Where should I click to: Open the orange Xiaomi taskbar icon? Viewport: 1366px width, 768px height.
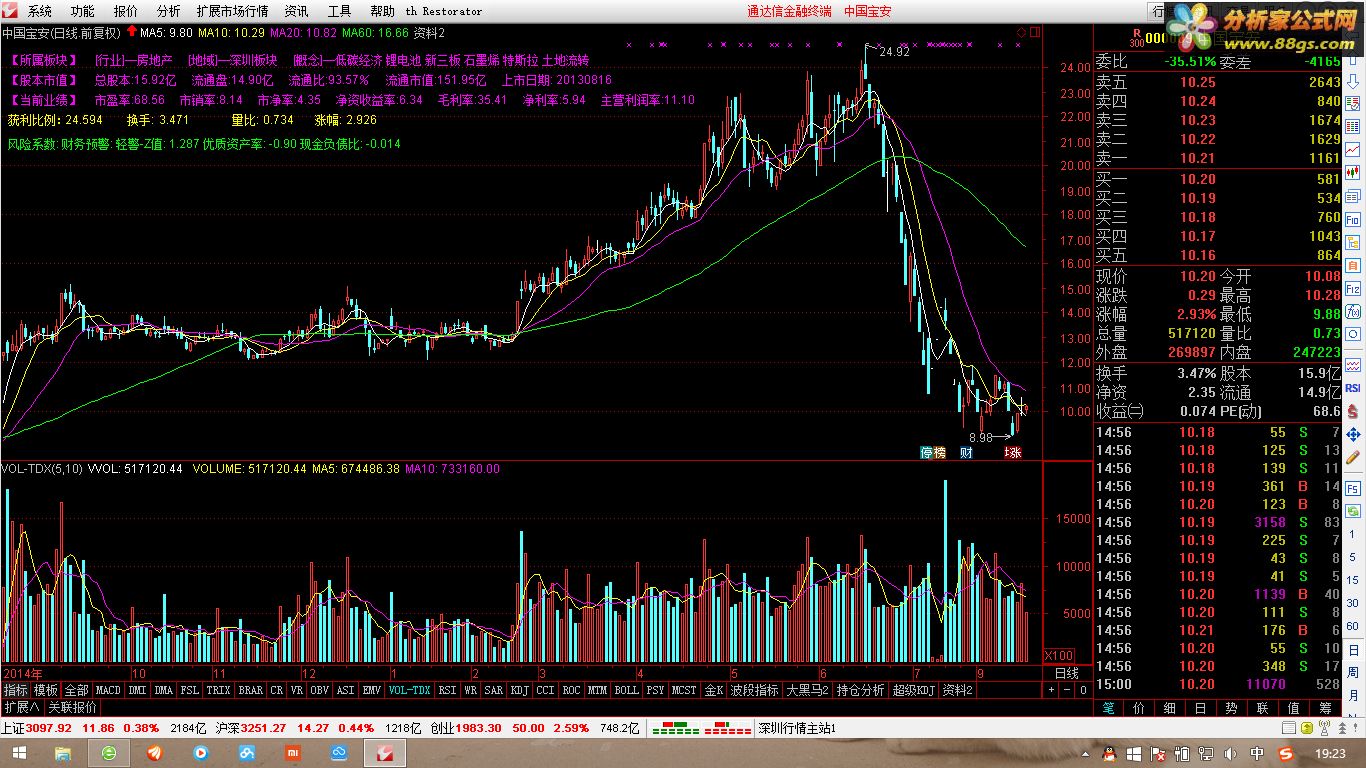(x=292, y=753)
